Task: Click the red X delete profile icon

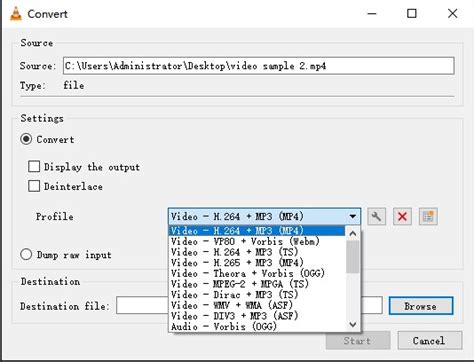Action: (x=402, y=217)
